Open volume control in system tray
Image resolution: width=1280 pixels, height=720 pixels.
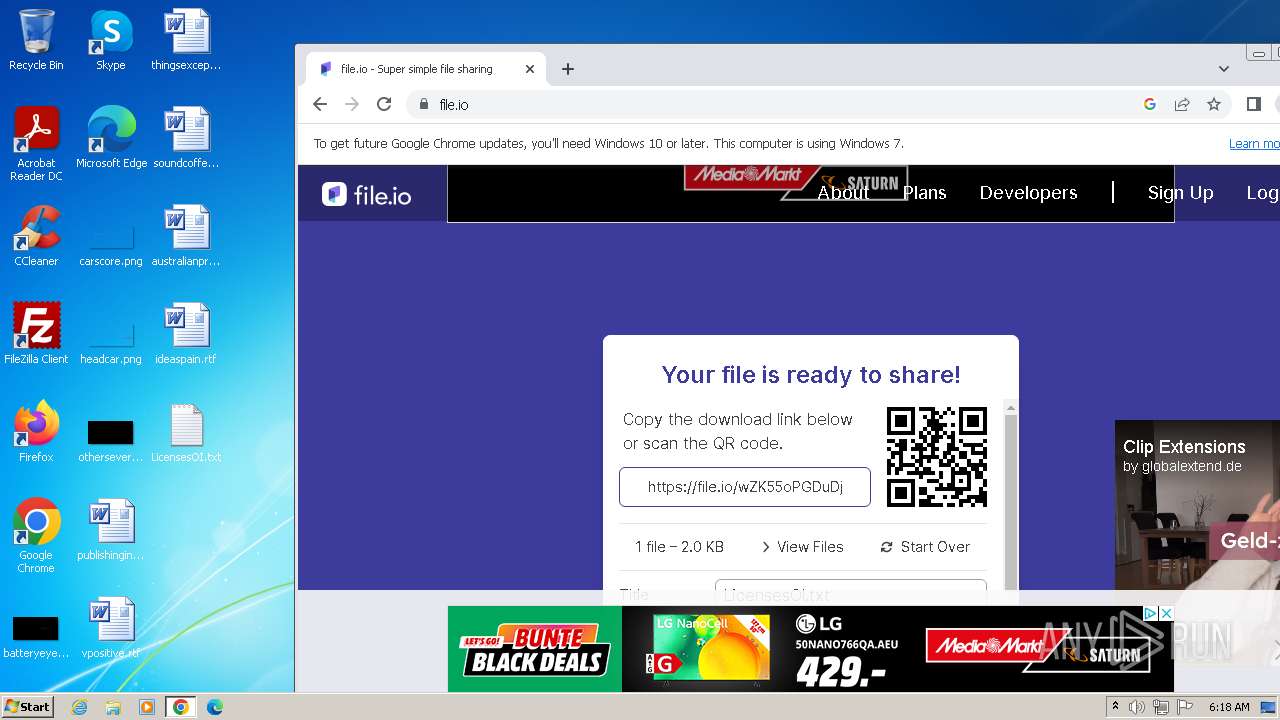[x=1137, y=707]
